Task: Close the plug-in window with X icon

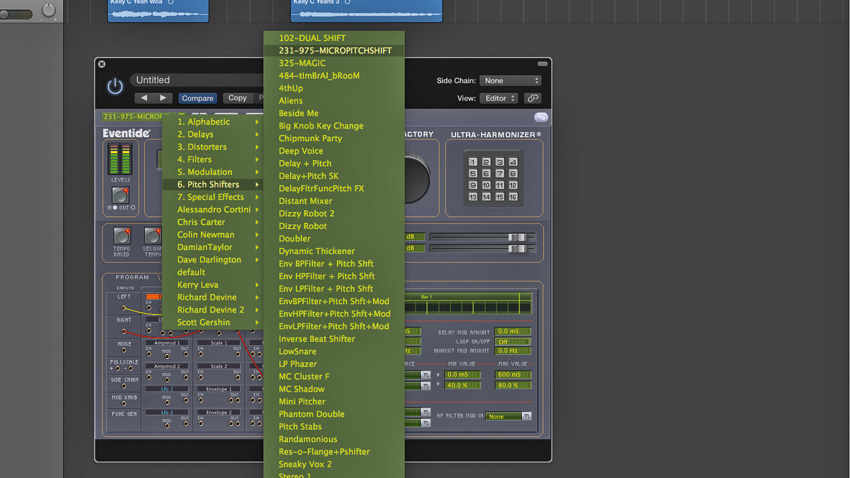Action: tap(102, 64)
